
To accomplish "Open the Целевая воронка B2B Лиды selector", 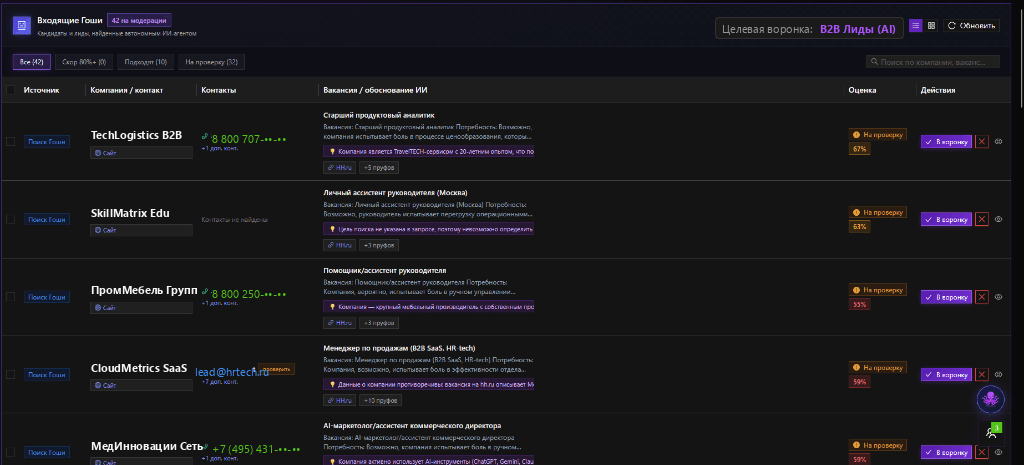I will click(x=809, y=29).
